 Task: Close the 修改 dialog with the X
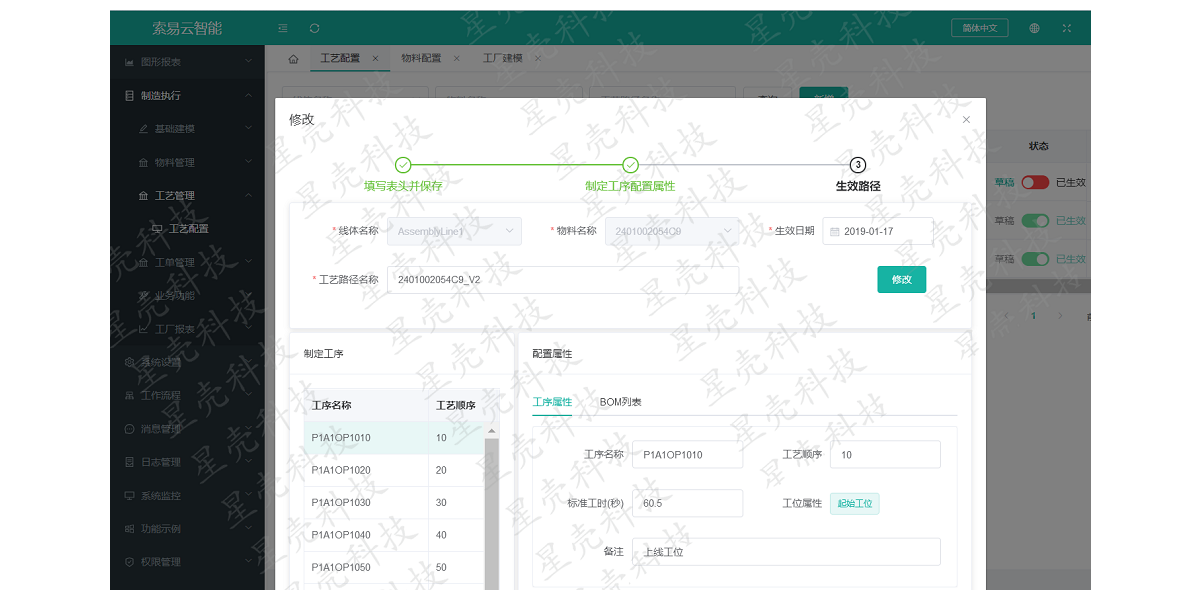pyautogui.click(x=966, y=119)
